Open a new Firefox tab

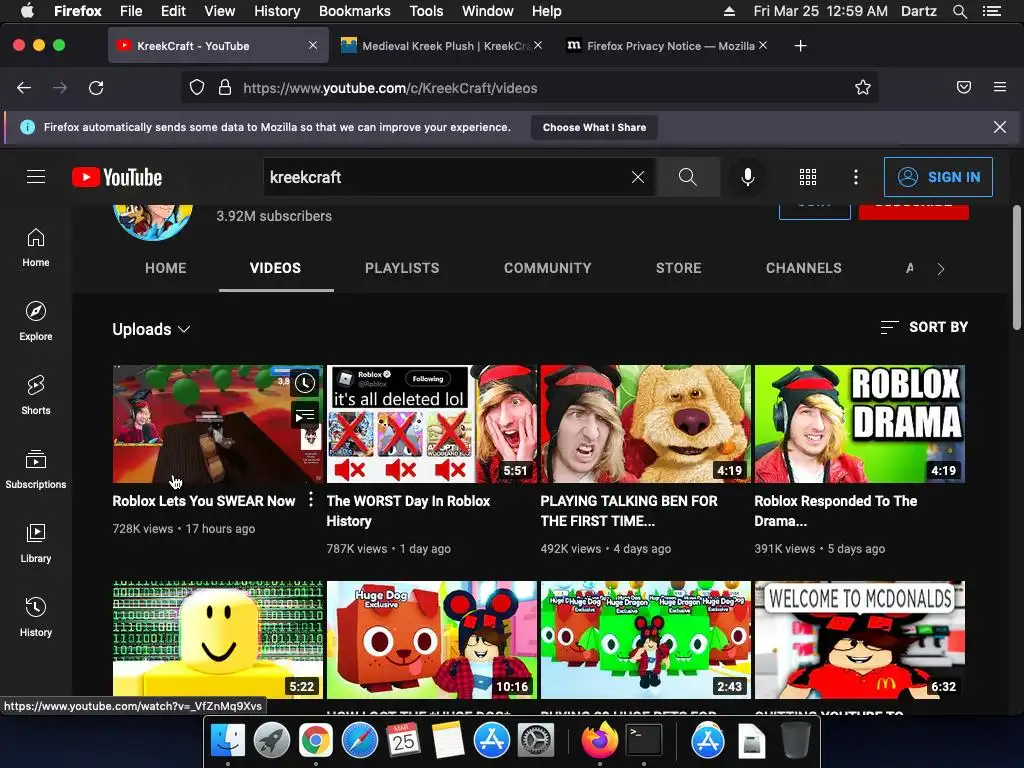pos(801,46)
